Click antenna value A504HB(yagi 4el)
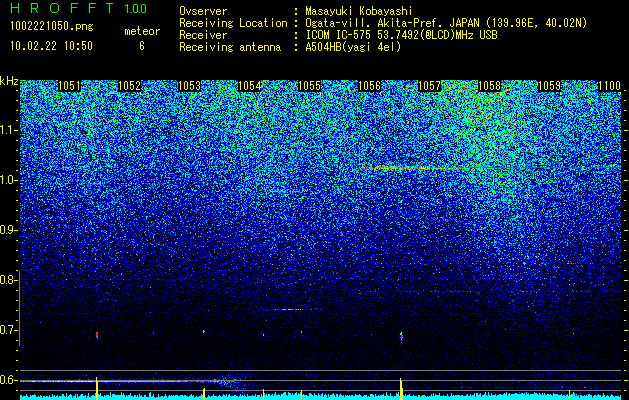 coord(353,47)
